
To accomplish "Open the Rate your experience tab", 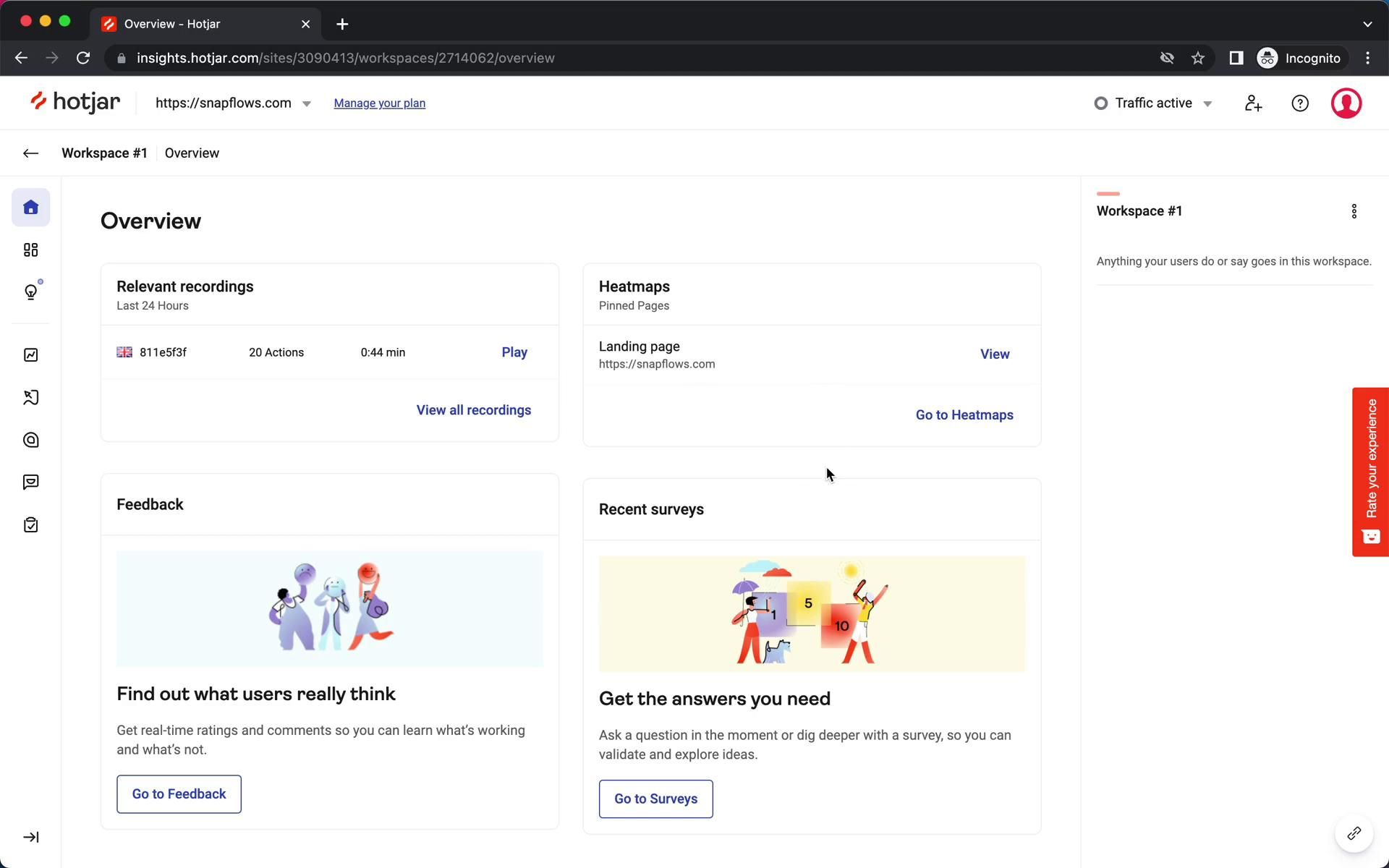I will [x=1370, y=472].
